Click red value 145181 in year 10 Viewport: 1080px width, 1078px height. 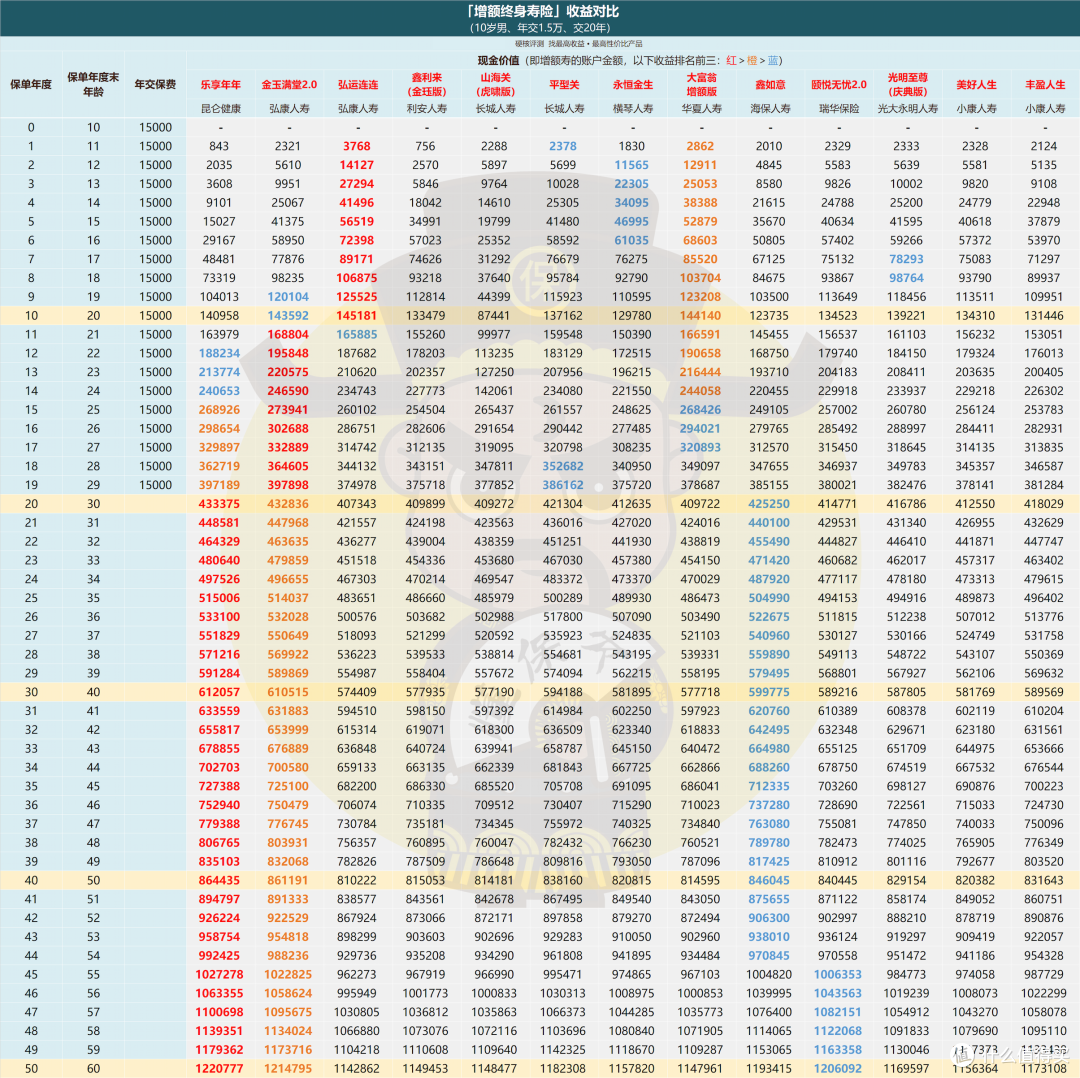pyautogui.click(x=357, y=315)
